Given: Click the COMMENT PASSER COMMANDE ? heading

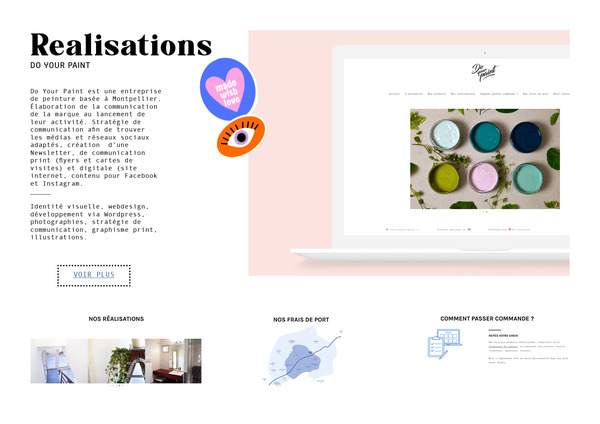Looking at the screenshot, I should click(x=487, y=318).
